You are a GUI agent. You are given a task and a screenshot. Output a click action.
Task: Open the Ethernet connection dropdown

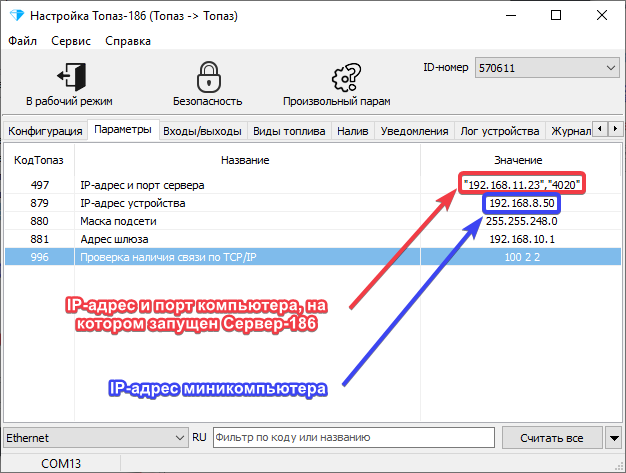95,438
